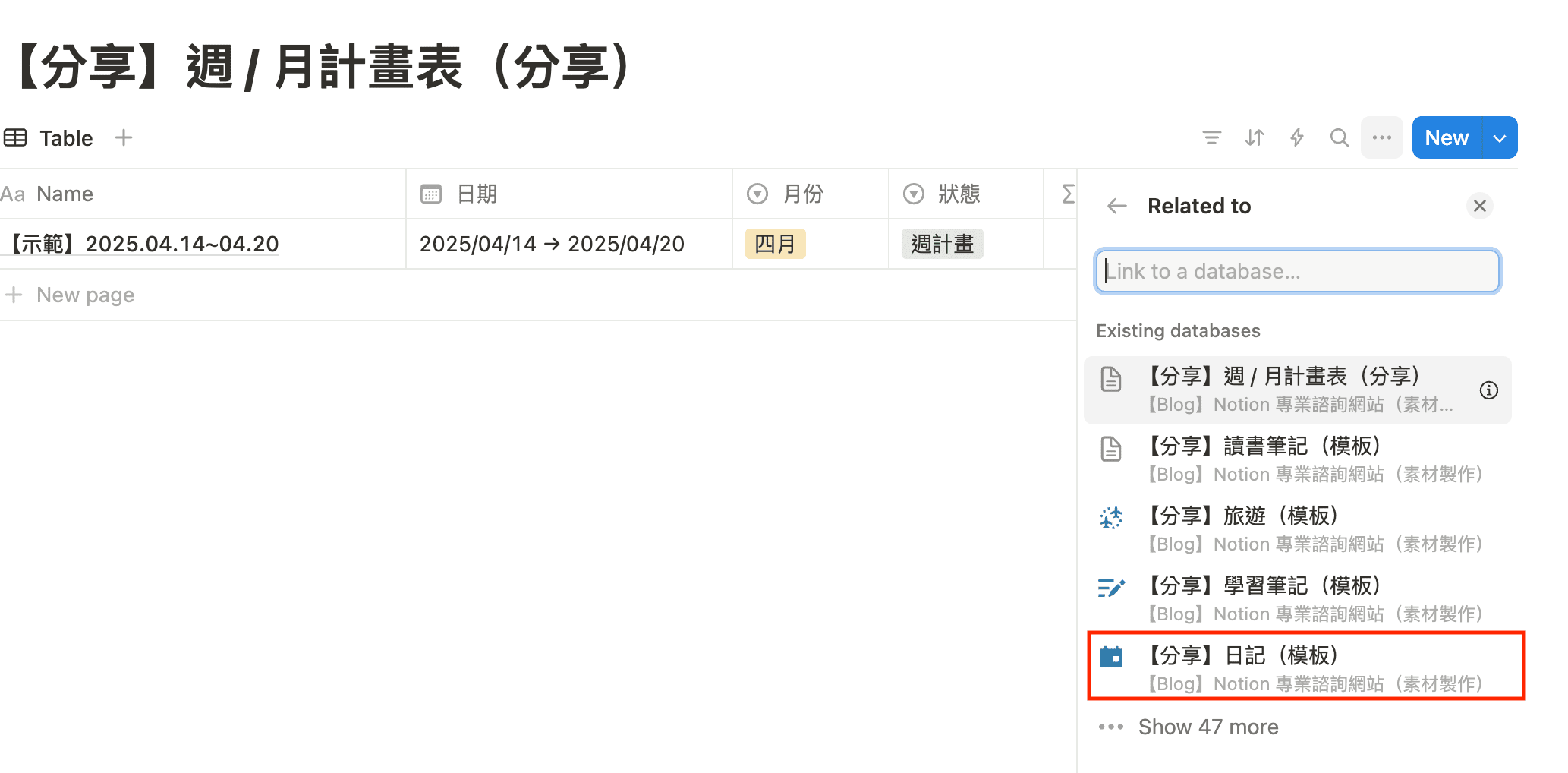This screenshot has width=1568, height=773.
Task: Go back using the Related to arrow
Action: (x=1116, y=206)
